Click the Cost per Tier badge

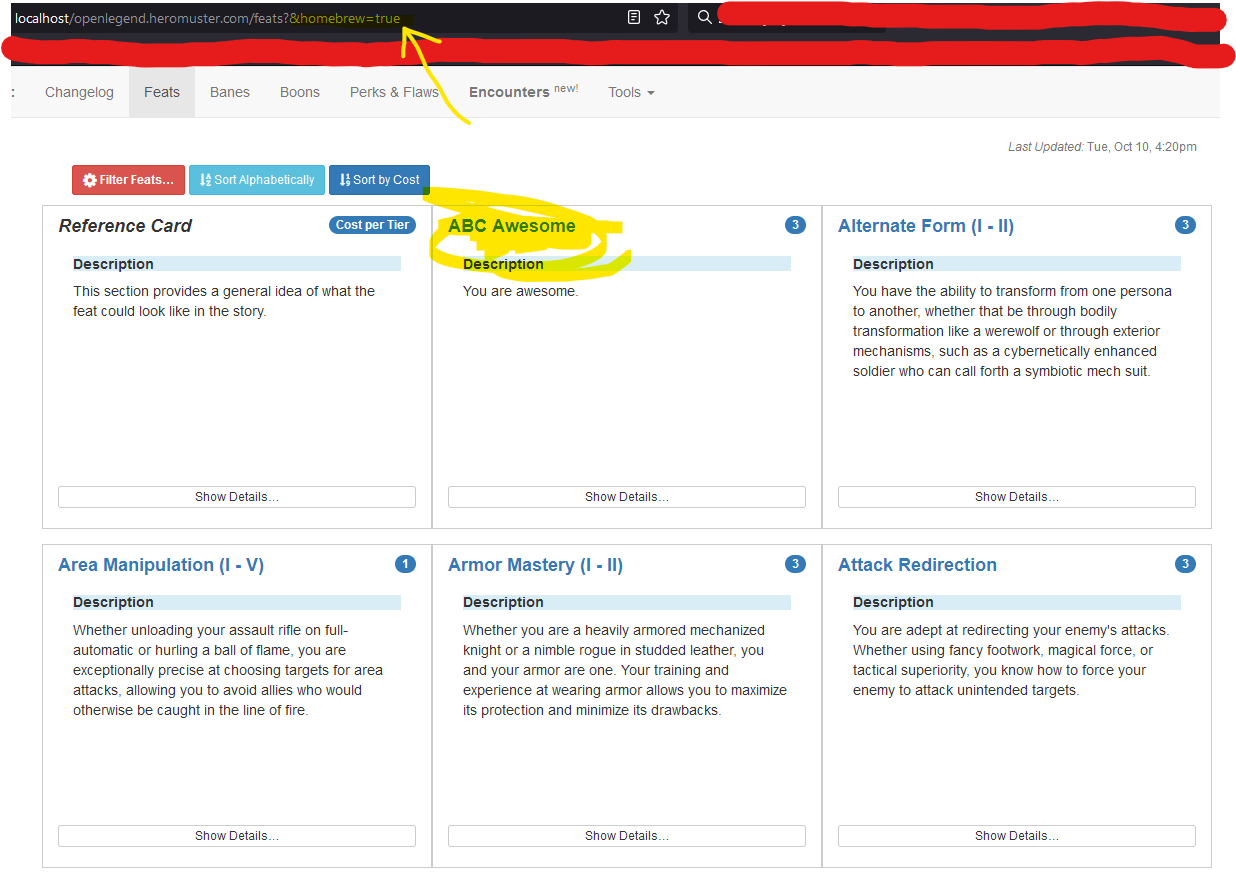tap(372, 225)
